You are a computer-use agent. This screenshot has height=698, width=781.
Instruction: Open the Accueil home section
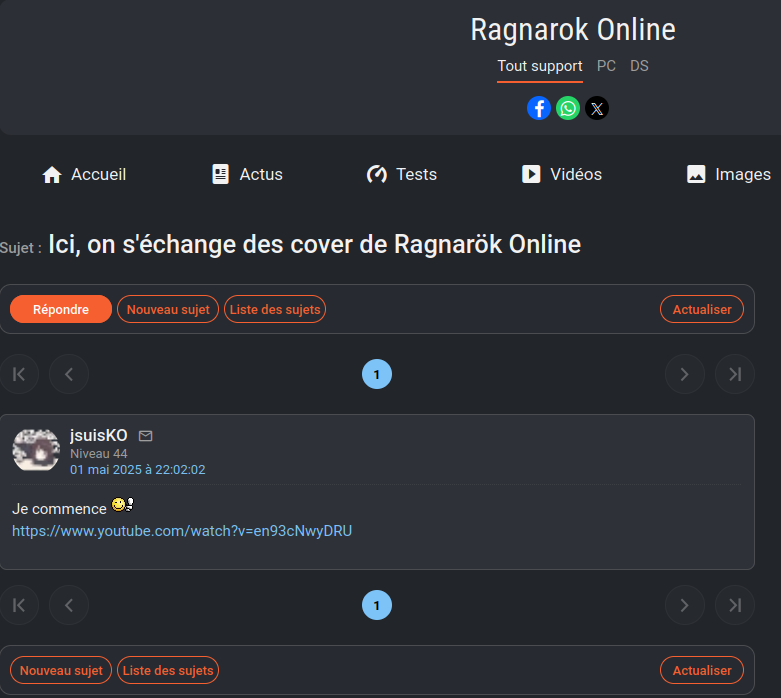tap(84, 174)
